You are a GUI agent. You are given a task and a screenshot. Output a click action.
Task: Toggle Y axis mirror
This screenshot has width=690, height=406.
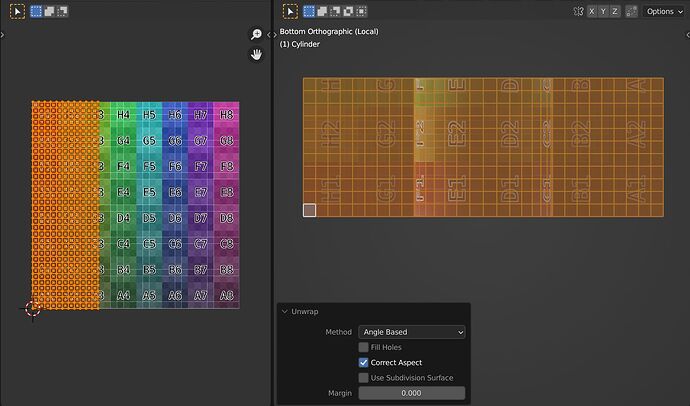pos(603,11)
